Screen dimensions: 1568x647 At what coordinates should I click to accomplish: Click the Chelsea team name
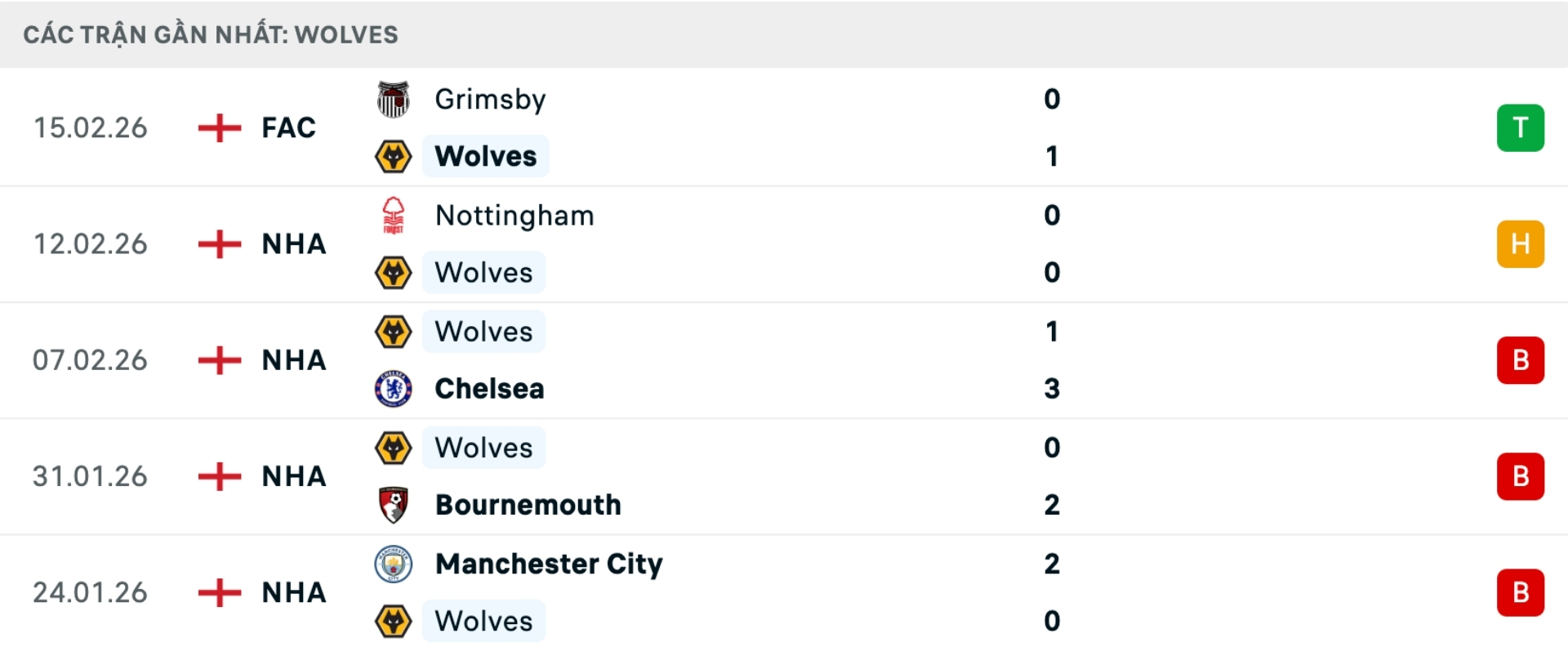(488, 389)
